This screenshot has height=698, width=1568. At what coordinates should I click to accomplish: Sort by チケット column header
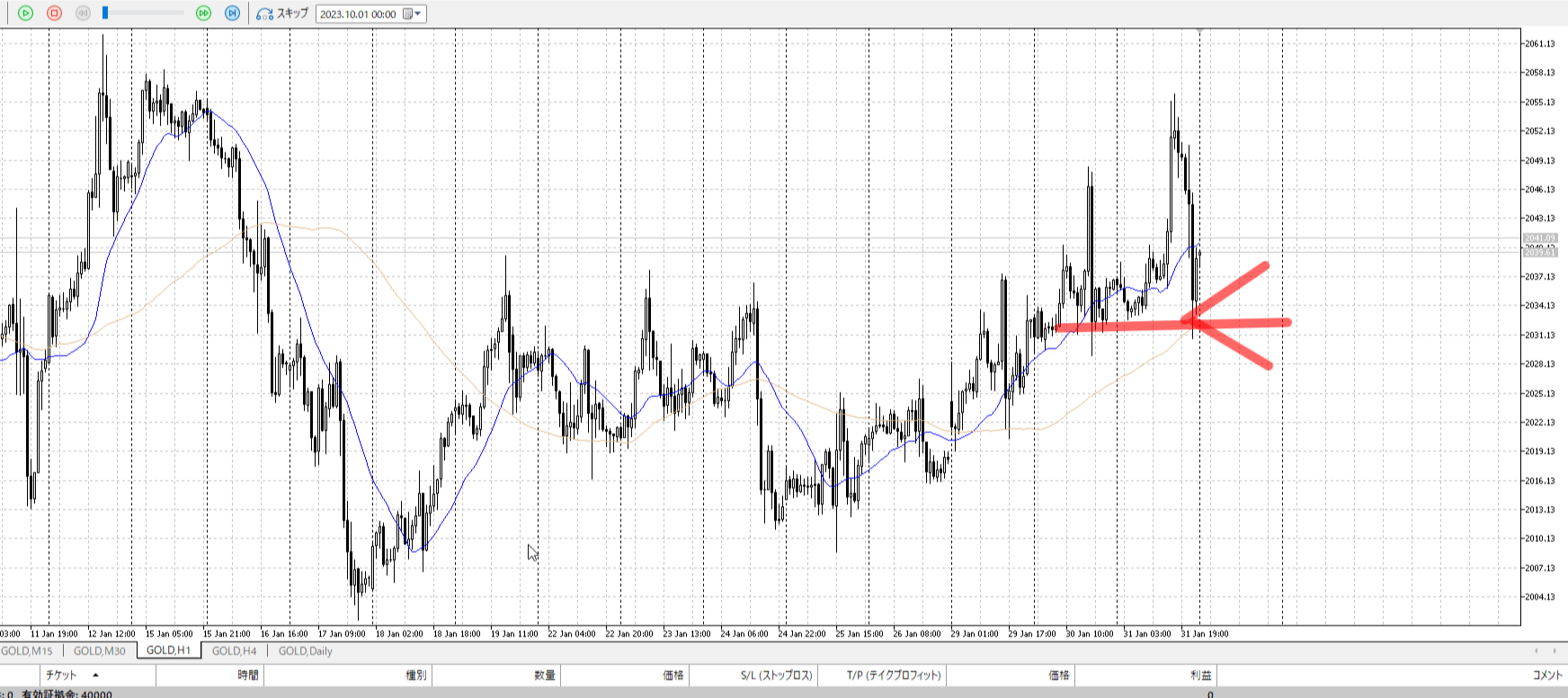61,675
